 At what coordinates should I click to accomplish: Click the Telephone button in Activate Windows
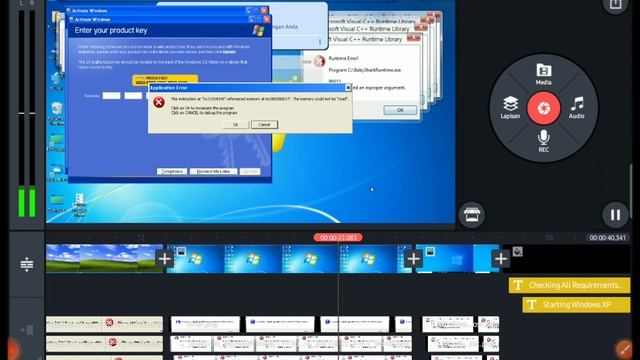[172, 171]
